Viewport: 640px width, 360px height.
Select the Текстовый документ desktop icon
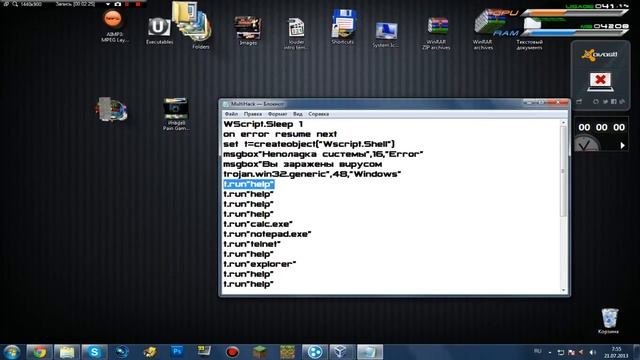(529, 35)
